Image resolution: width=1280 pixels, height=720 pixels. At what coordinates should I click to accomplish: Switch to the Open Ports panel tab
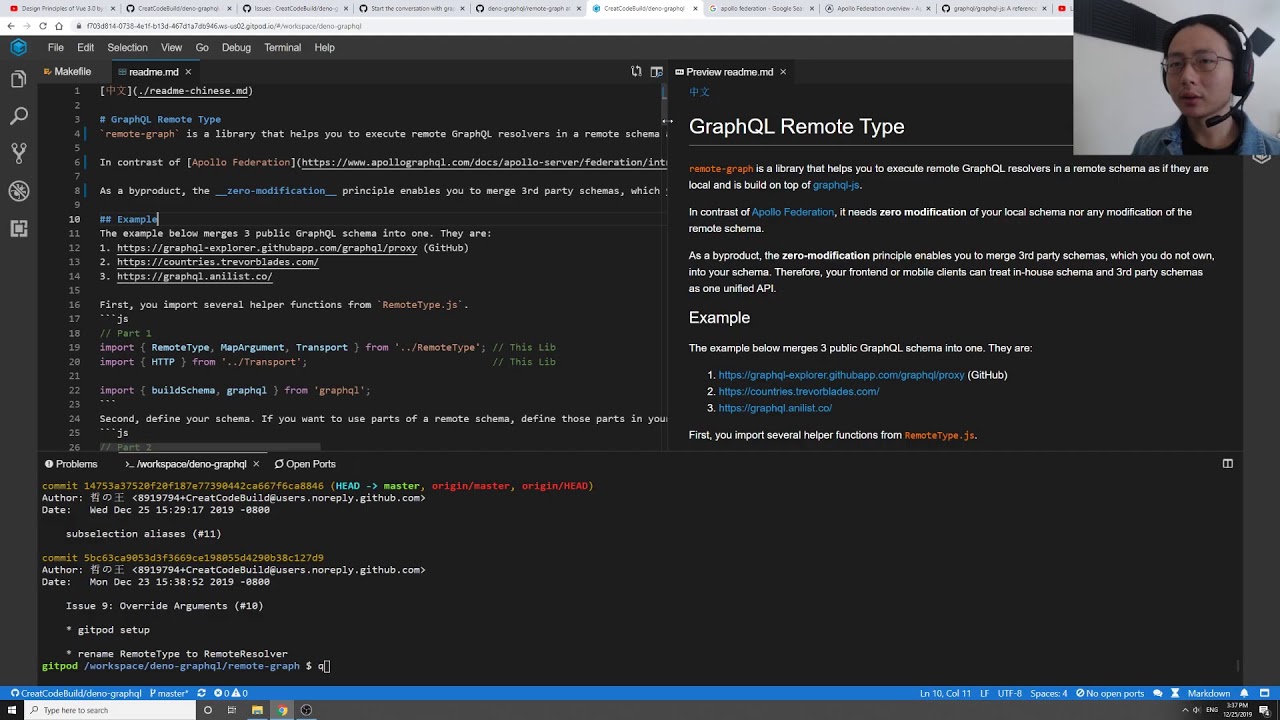pos(305,464)
